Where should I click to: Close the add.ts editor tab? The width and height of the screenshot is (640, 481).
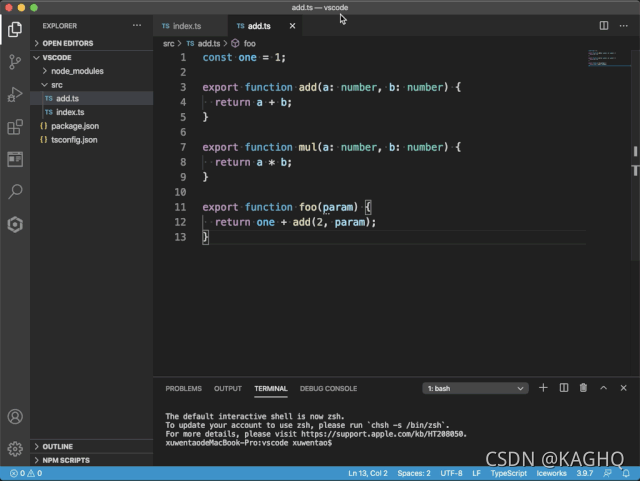pos(292,26)
